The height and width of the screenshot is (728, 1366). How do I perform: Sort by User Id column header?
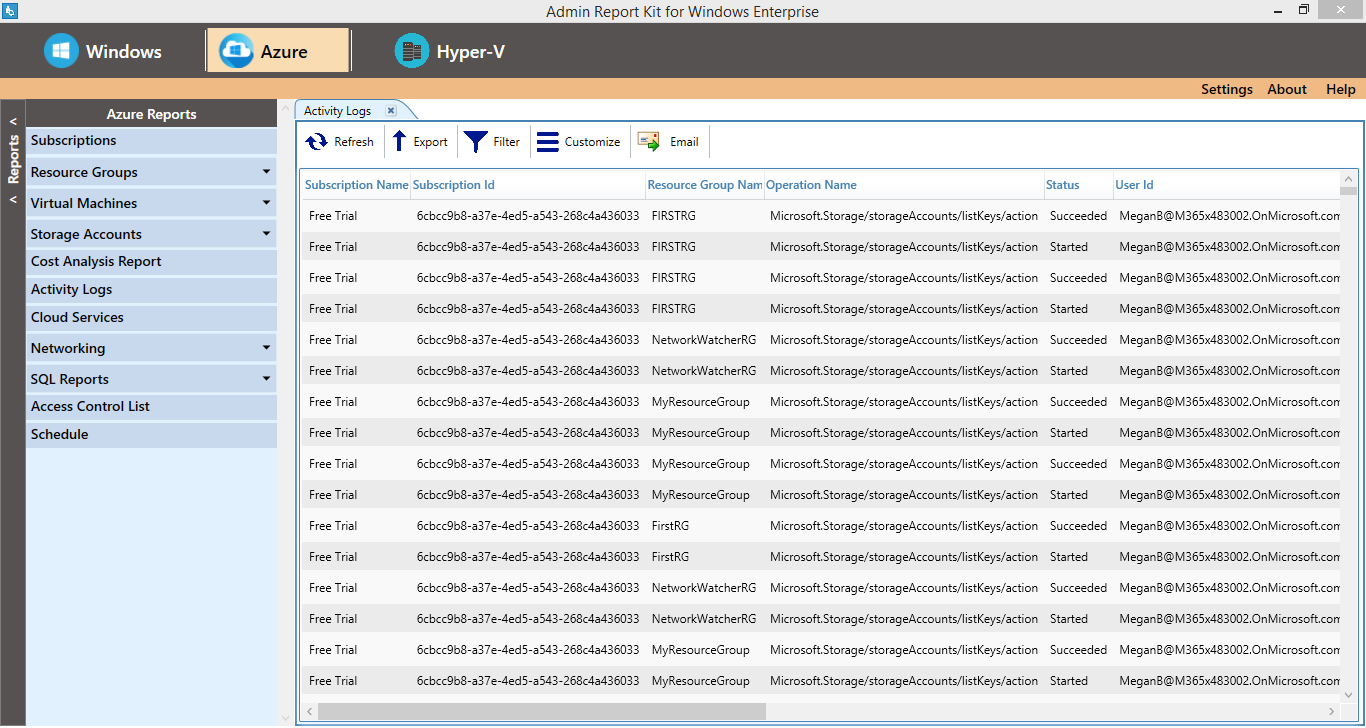(x=1227, y=185)
